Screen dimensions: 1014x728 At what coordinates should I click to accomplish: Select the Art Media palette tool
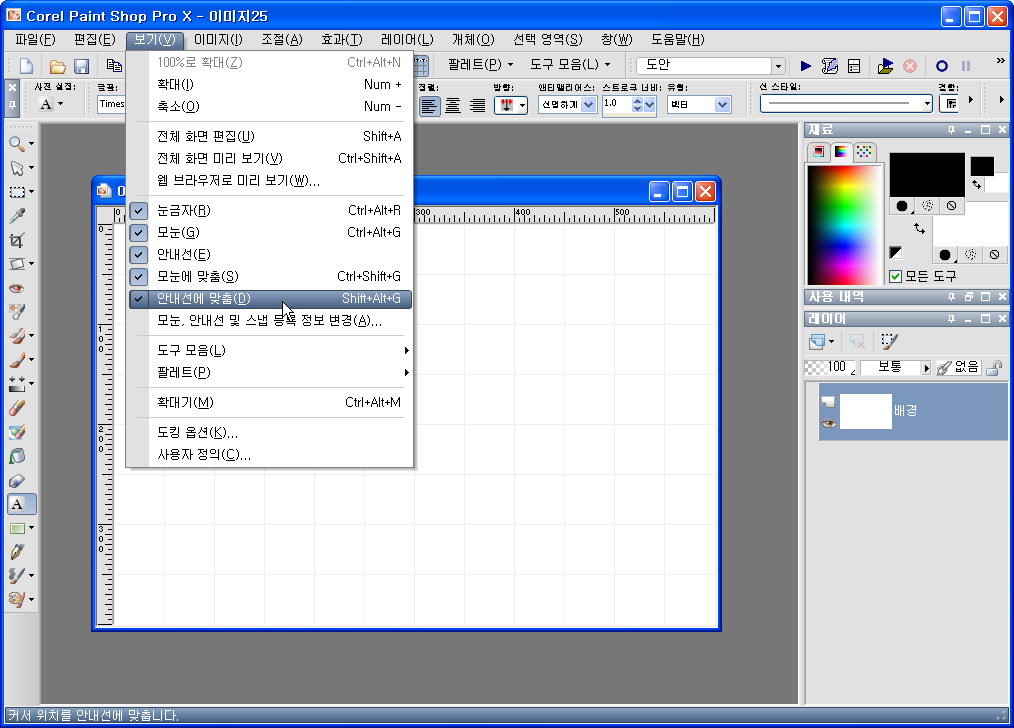[x=17, y=600]
